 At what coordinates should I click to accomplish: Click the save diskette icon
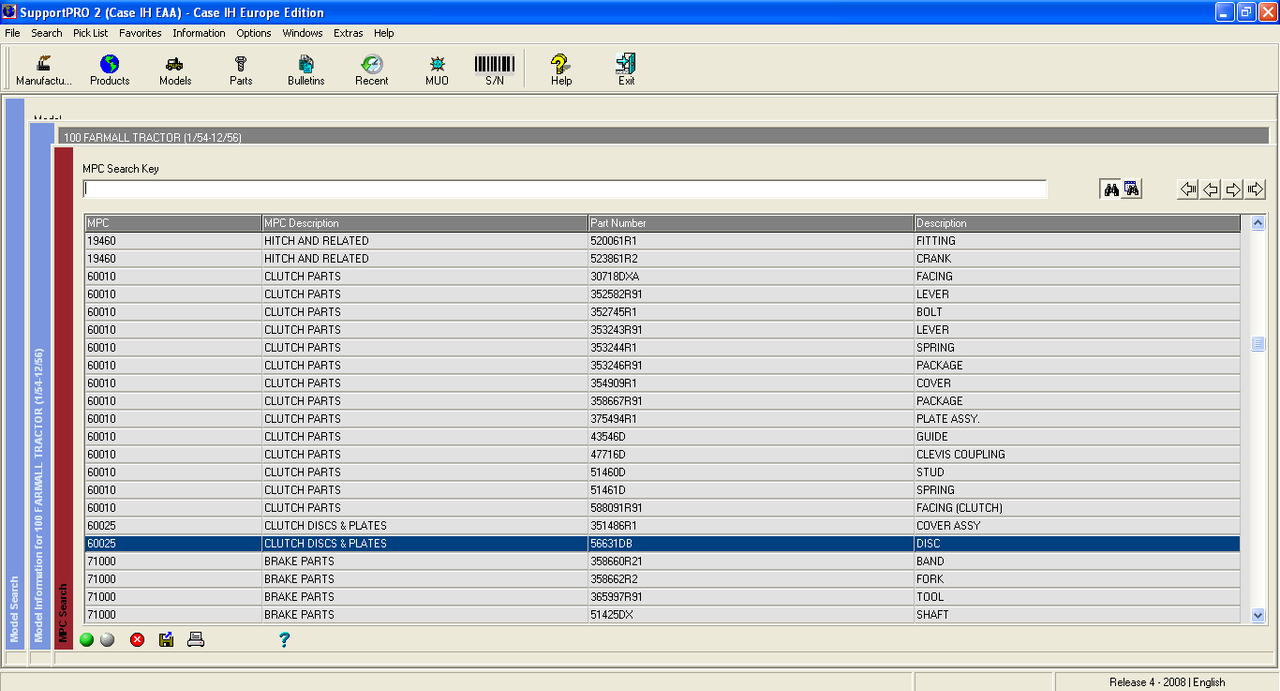point(166,640)
